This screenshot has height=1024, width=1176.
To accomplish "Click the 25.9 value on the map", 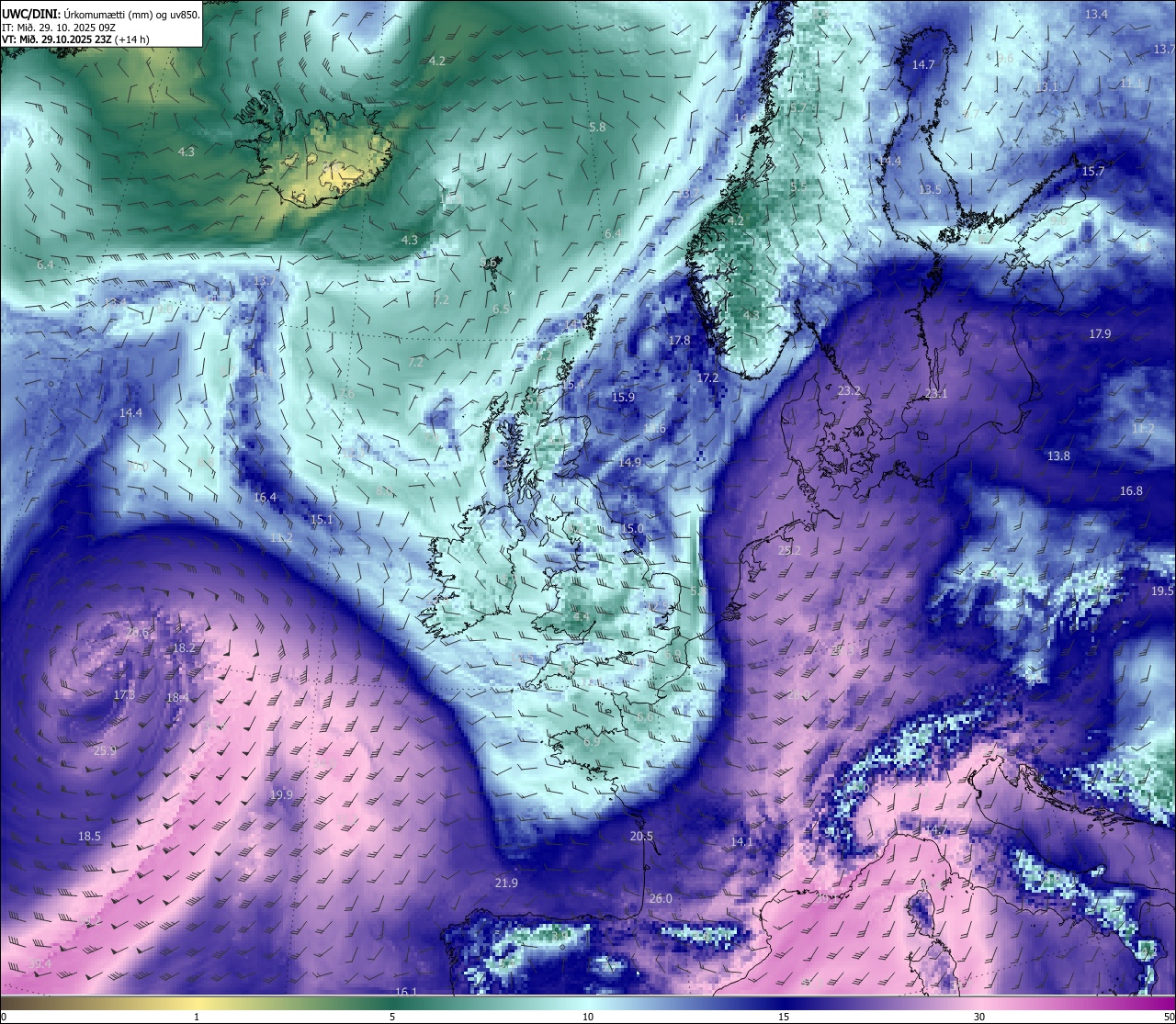I will click(x=105, y=750).
